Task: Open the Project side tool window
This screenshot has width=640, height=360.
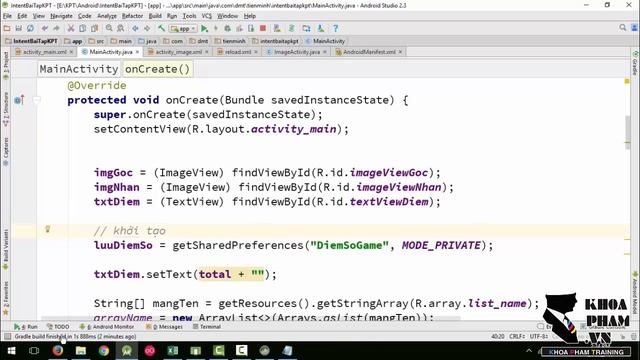Action: click(x=6, y=65)
